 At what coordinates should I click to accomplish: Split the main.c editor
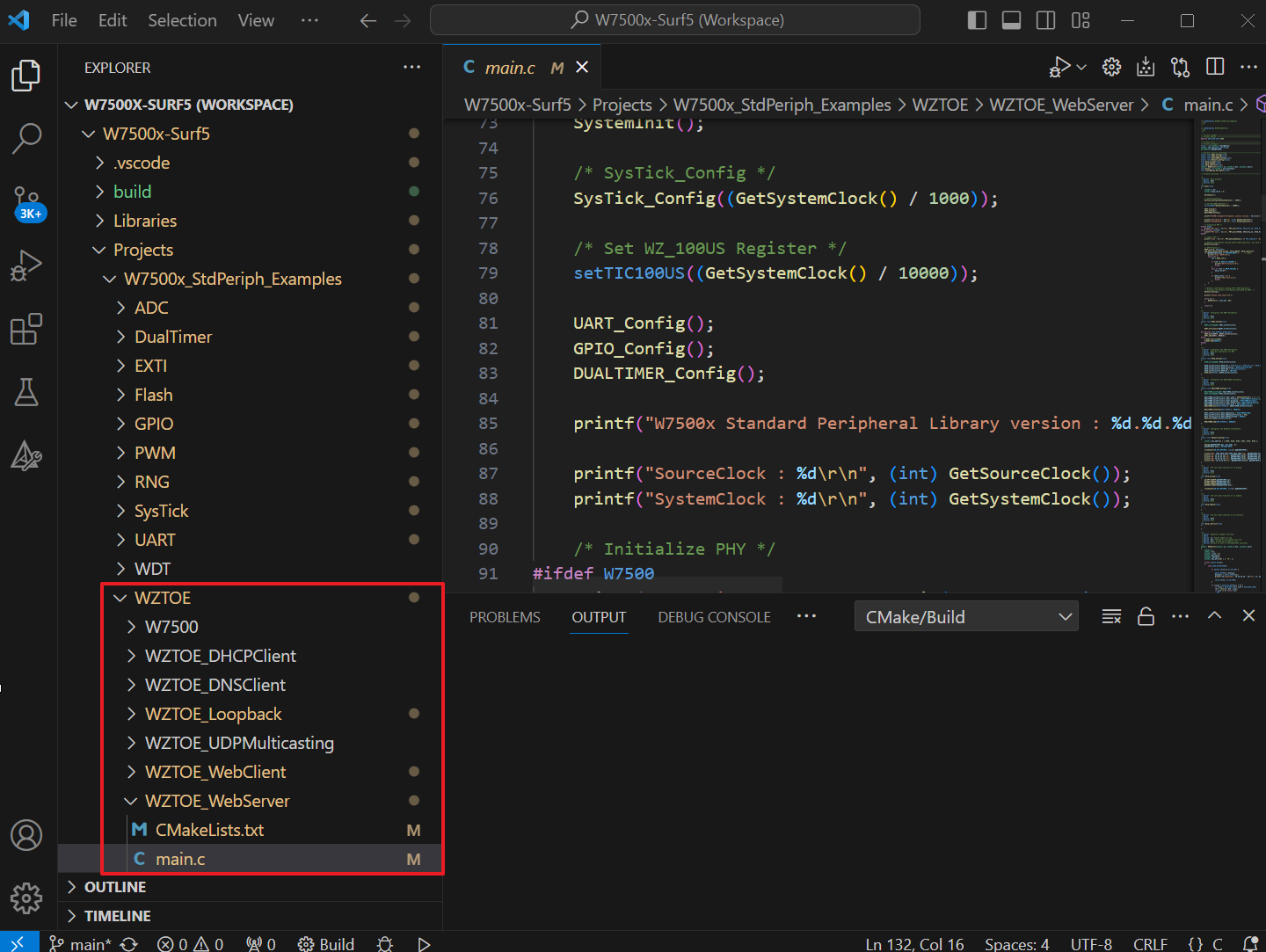tap(1215, 66)
